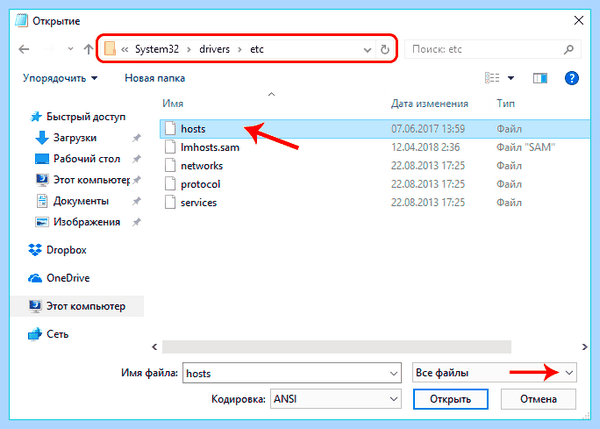The height and width of the screenshot is (429, 600).
Task: Change view mode icon
Action: (x=492, y=78)
